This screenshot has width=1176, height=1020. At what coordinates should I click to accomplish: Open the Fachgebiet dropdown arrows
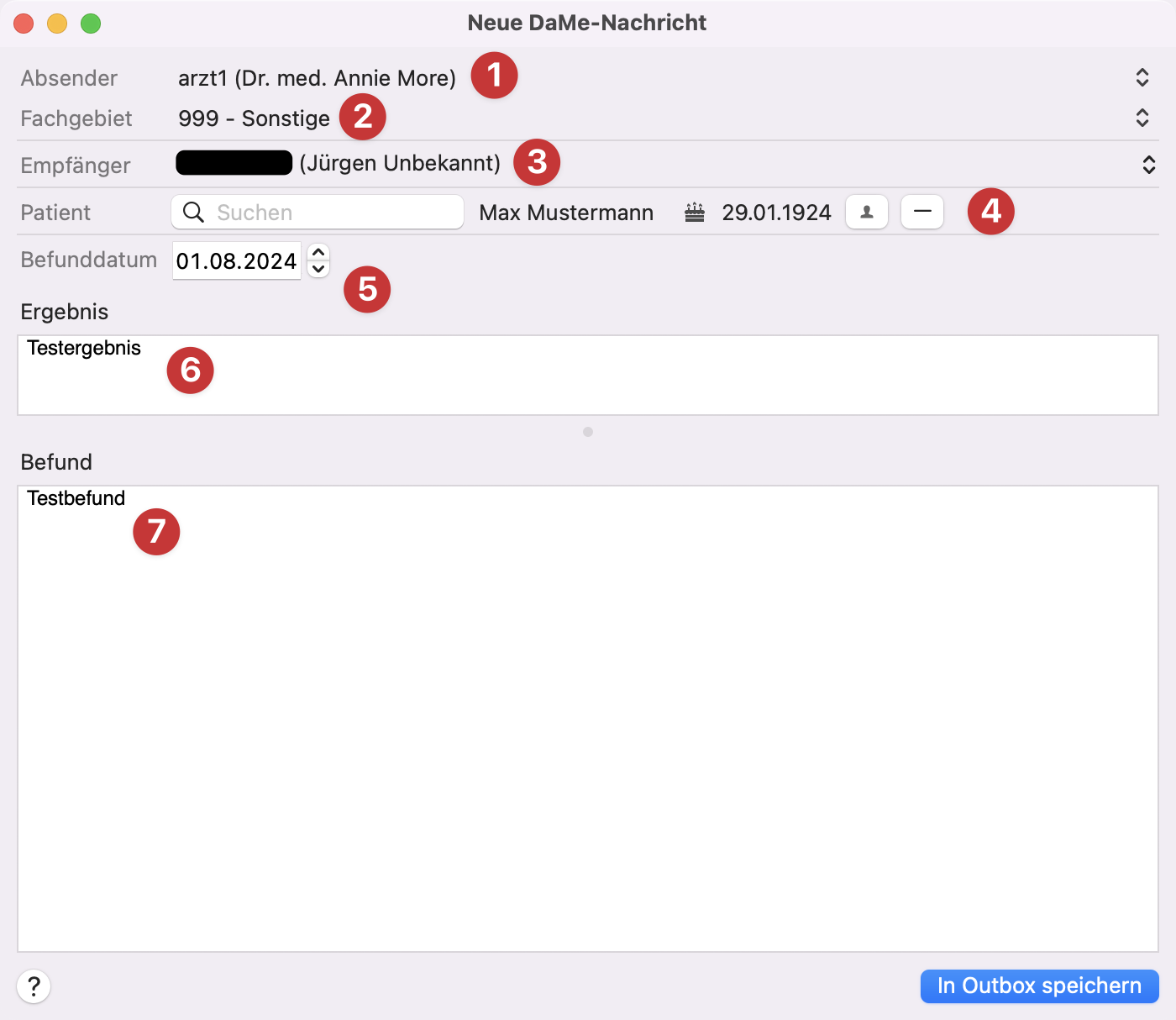[1142, 118]
